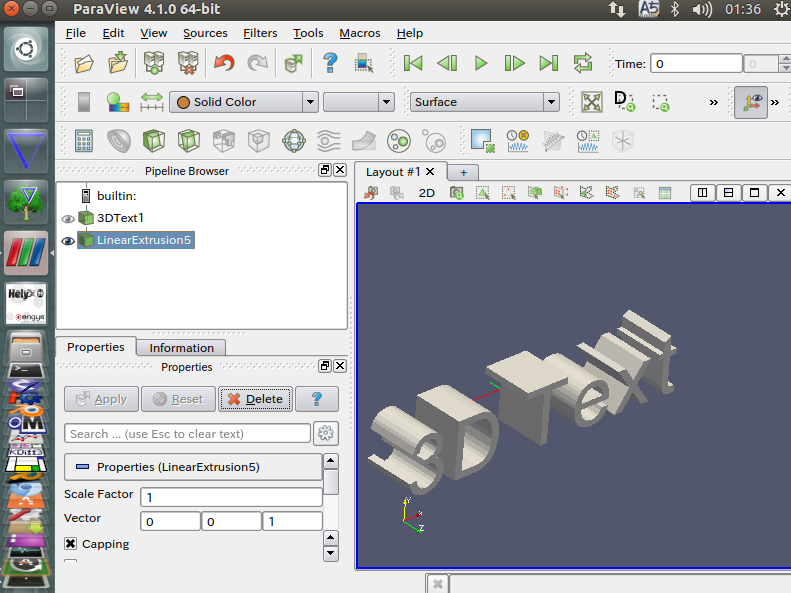Step forward one animation frame
The height and width of the screenshot is (593, 791).
[515, 64]
